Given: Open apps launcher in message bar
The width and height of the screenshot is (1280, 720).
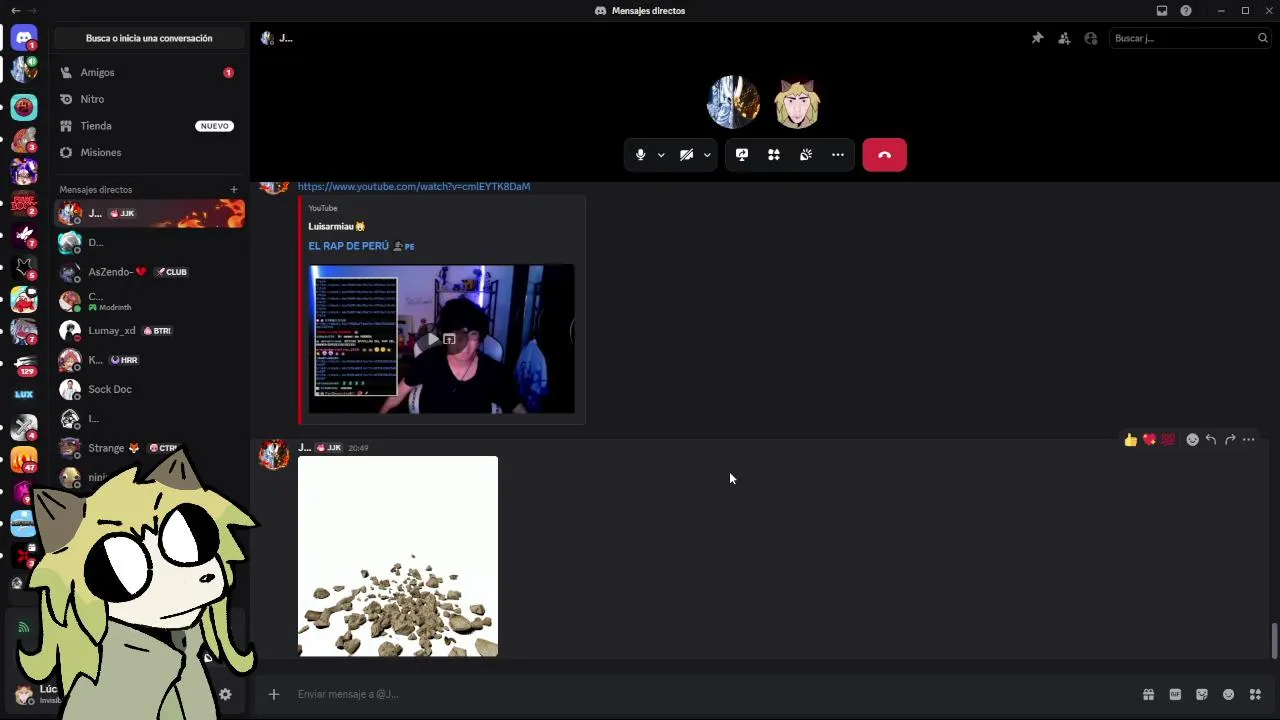Looking at the screenshot, I should coord(1255,694).
